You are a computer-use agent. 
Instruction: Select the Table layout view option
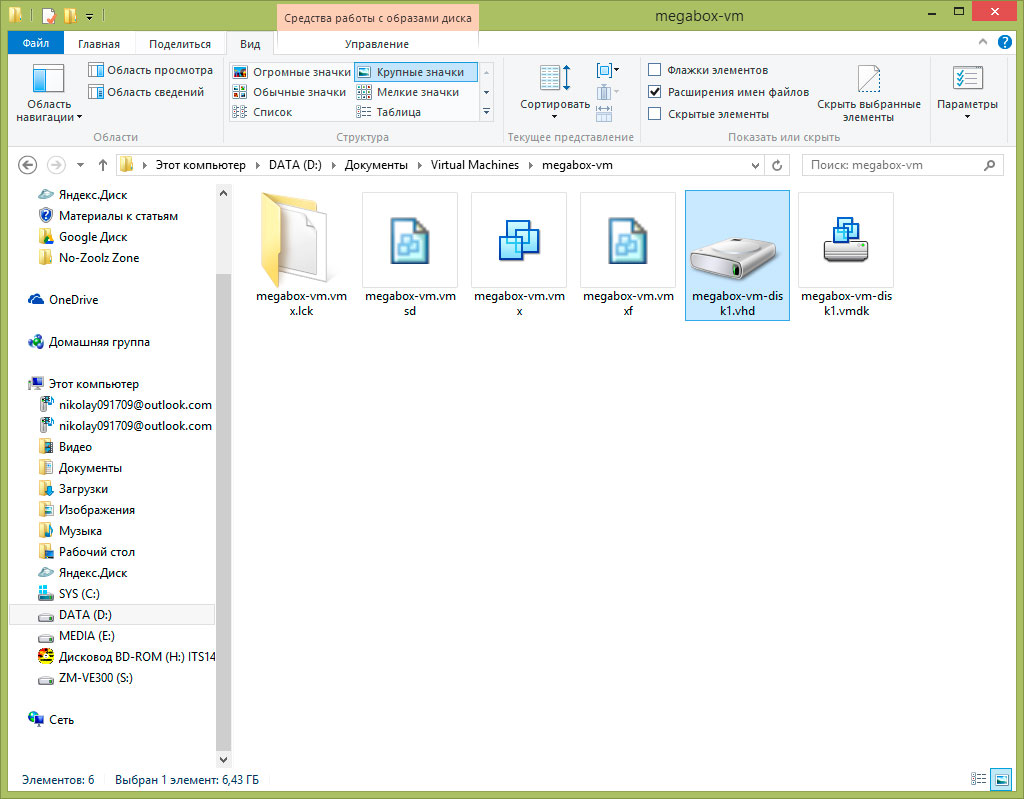pyautogui.click(x=398, y=112)
